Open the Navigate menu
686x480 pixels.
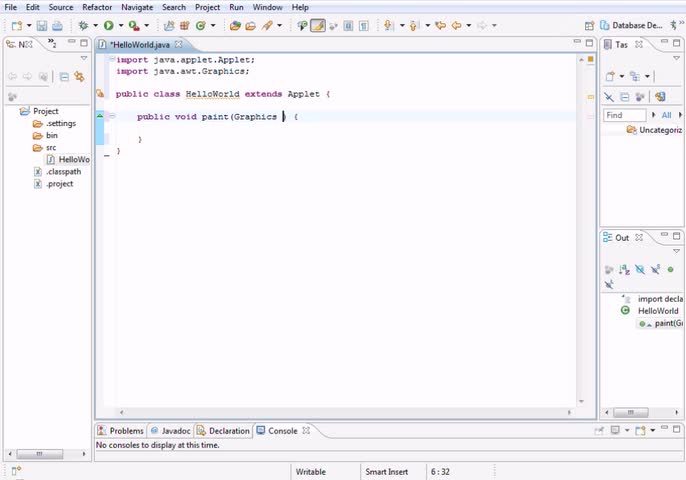pos(137,7)
